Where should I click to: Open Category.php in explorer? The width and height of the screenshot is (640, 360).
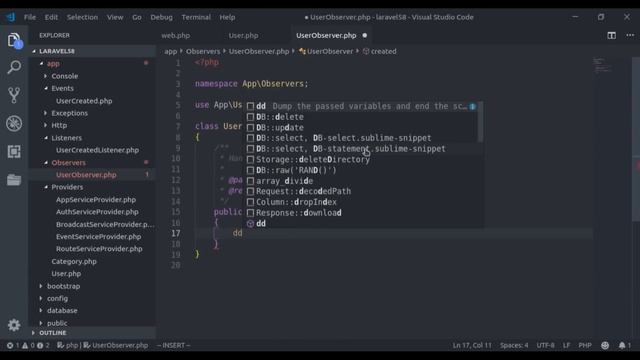[74, 261]
